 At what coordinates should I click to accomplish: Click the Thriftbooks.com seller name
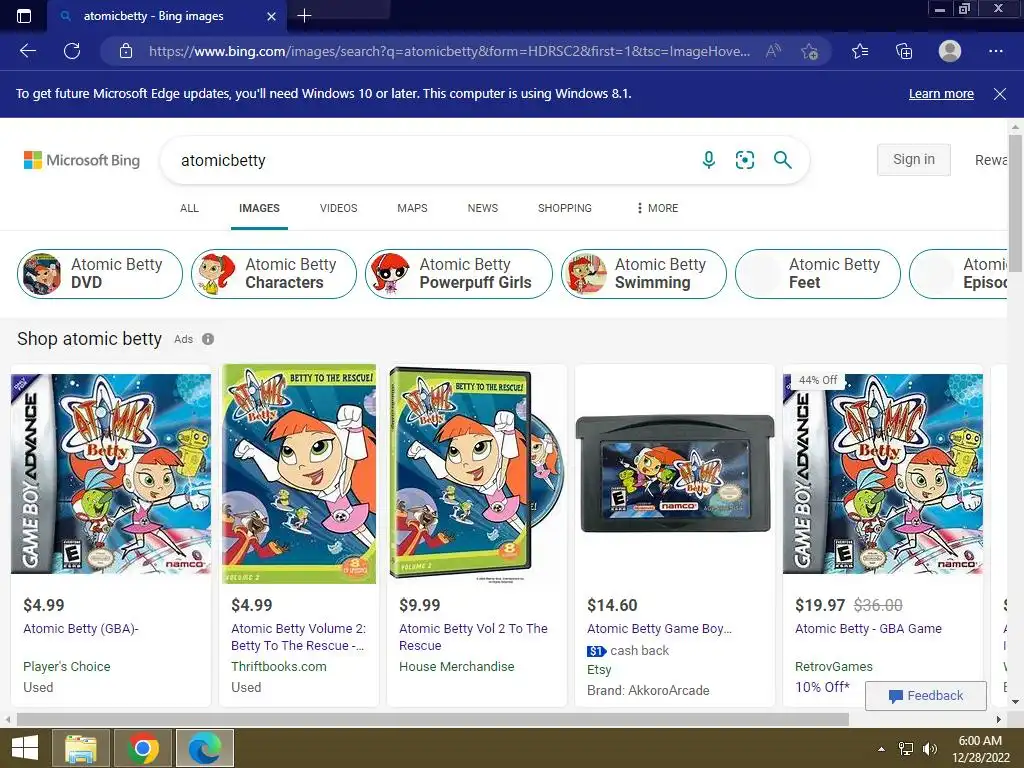(279, 666)
